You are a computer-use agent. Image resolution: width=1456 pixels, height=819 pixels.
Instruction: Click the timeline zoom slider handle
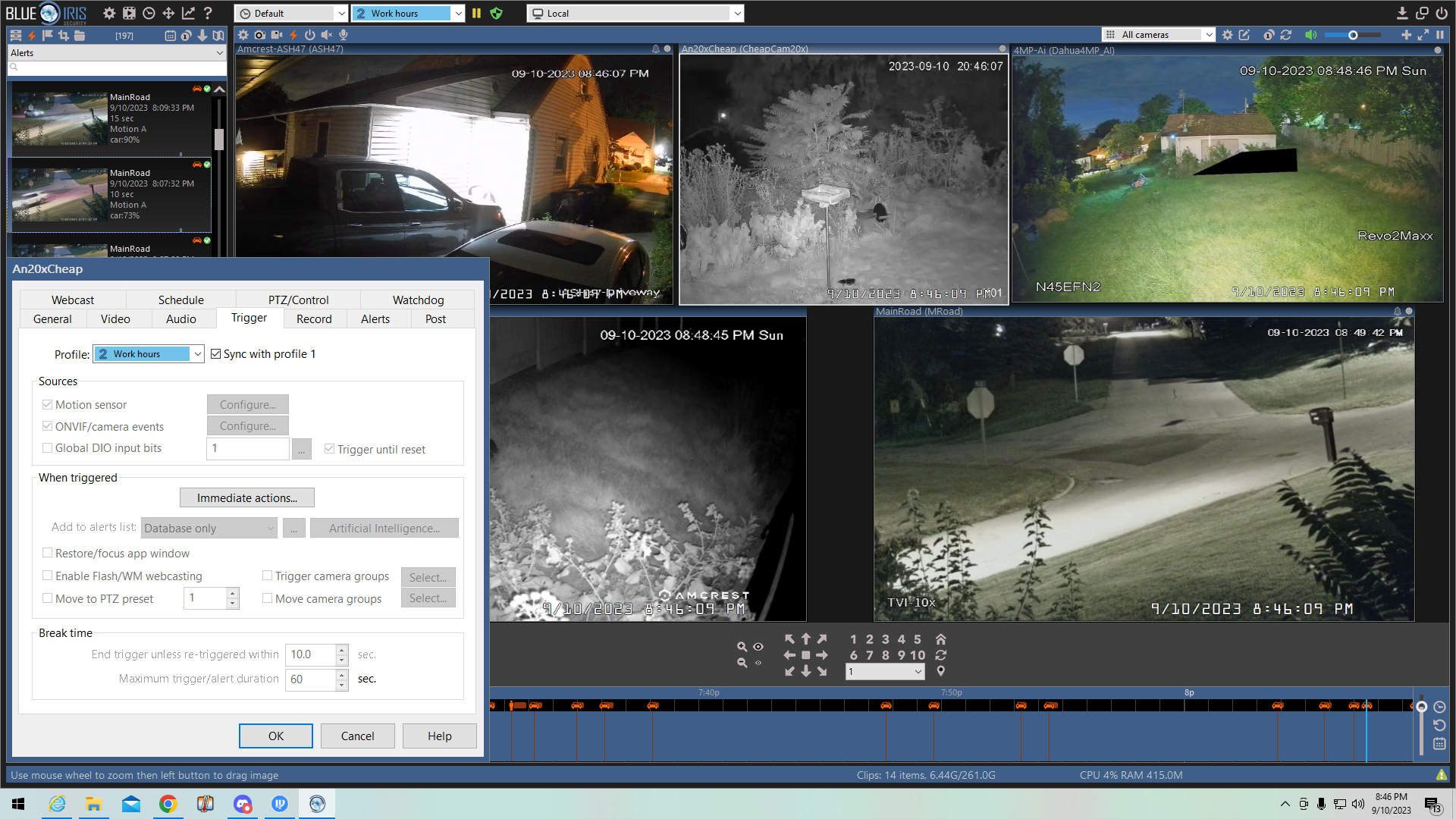pos(1421,707)
